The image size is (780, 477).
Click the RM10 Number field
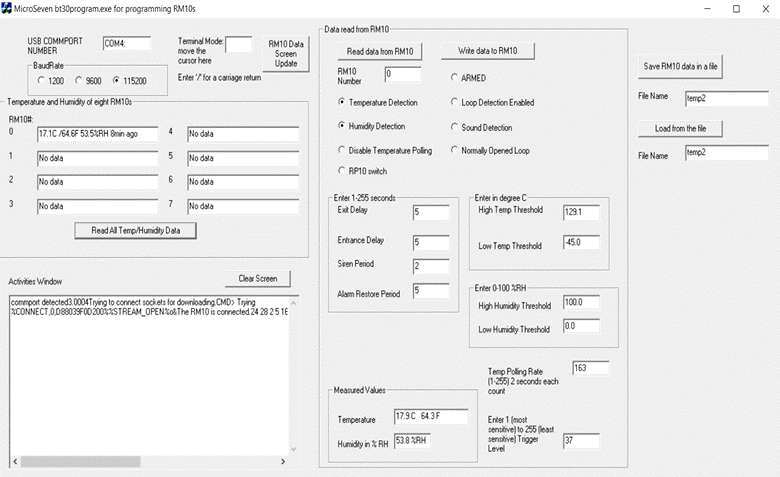[x=403, y=74]
